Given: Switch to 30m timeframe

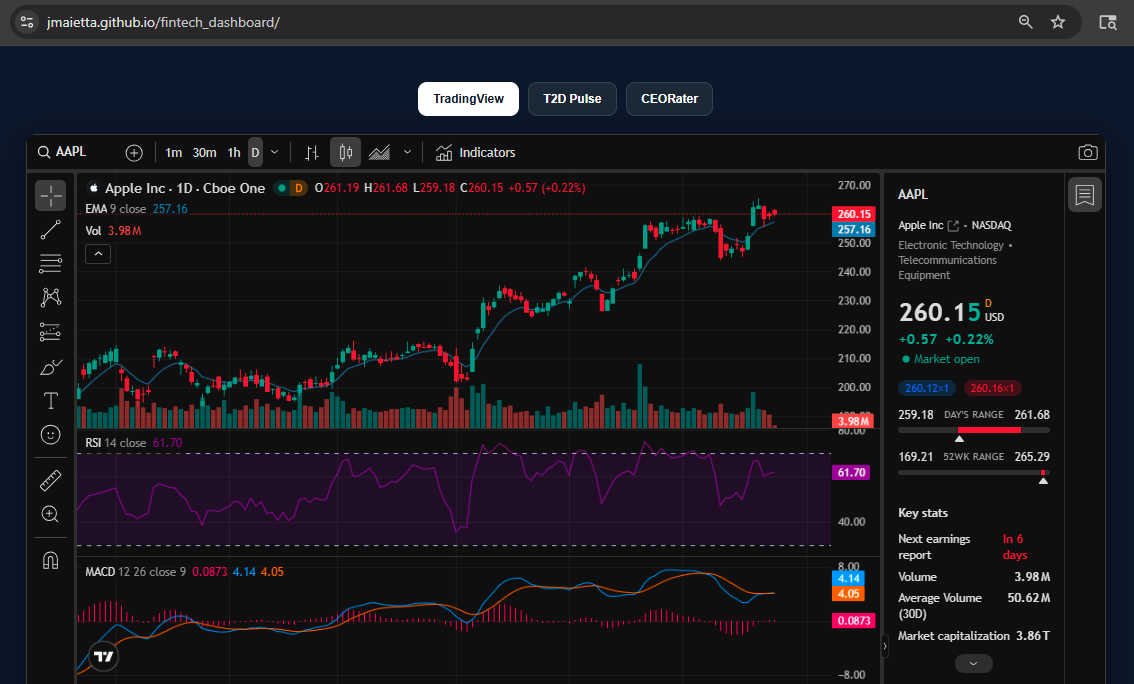Looking at the screenshot, I should 205,153.
